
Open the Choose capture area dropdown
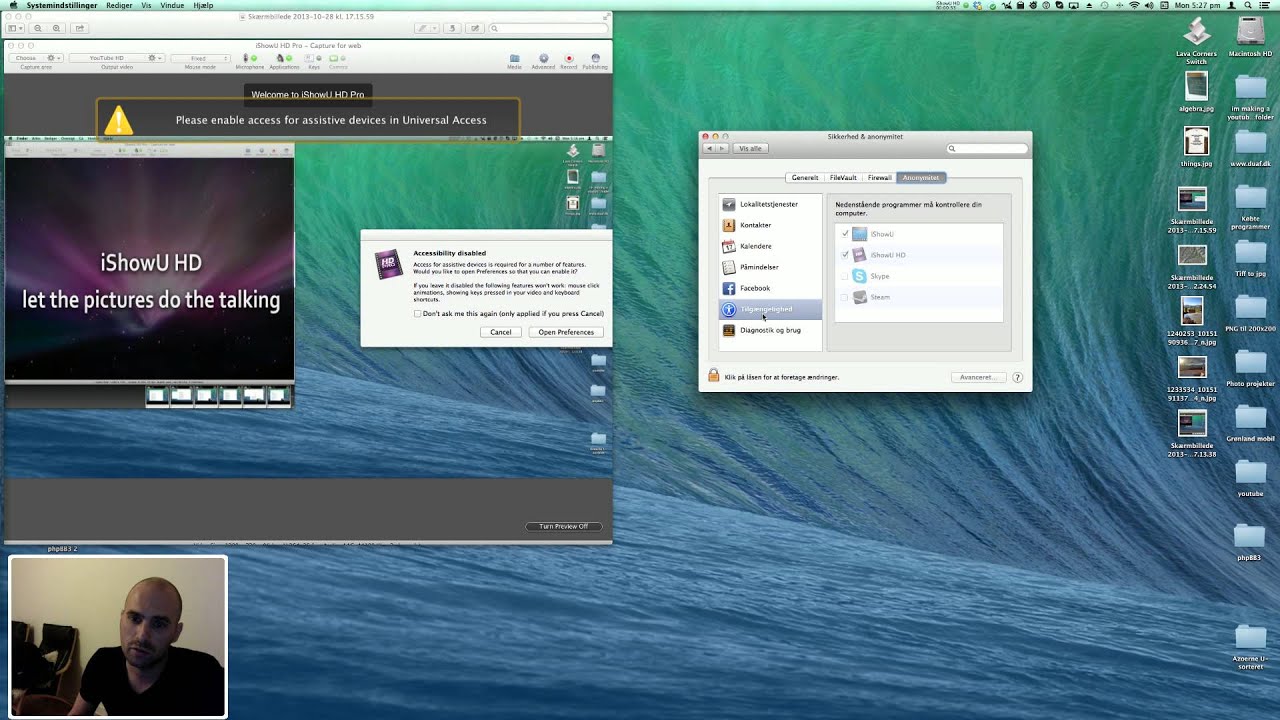[x=35, y=58]
